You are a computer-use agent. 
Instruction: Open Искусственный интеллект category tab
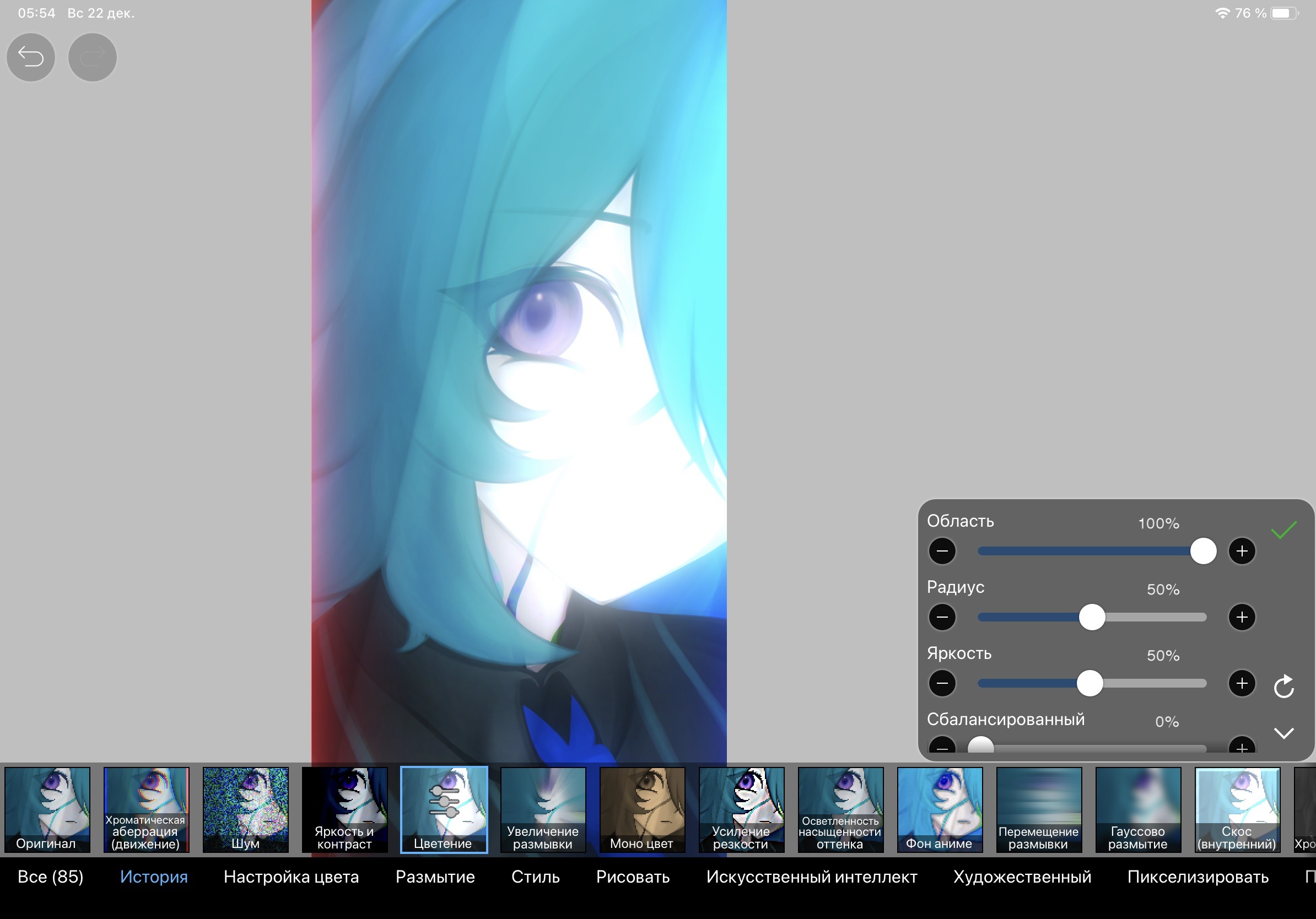click(812, 877)
